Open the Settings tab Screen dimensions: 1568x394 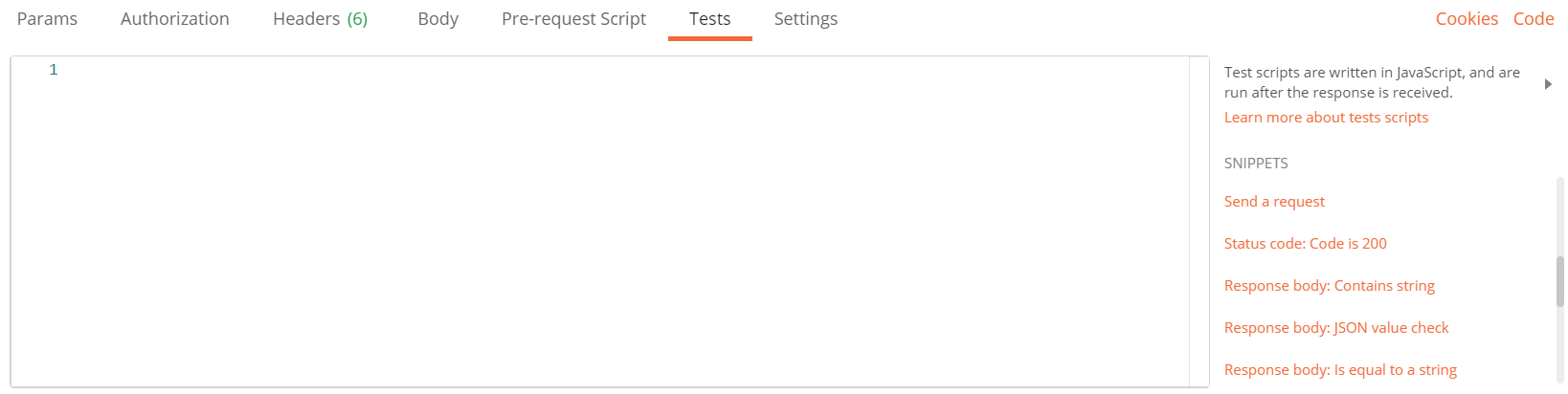(806, 19)
